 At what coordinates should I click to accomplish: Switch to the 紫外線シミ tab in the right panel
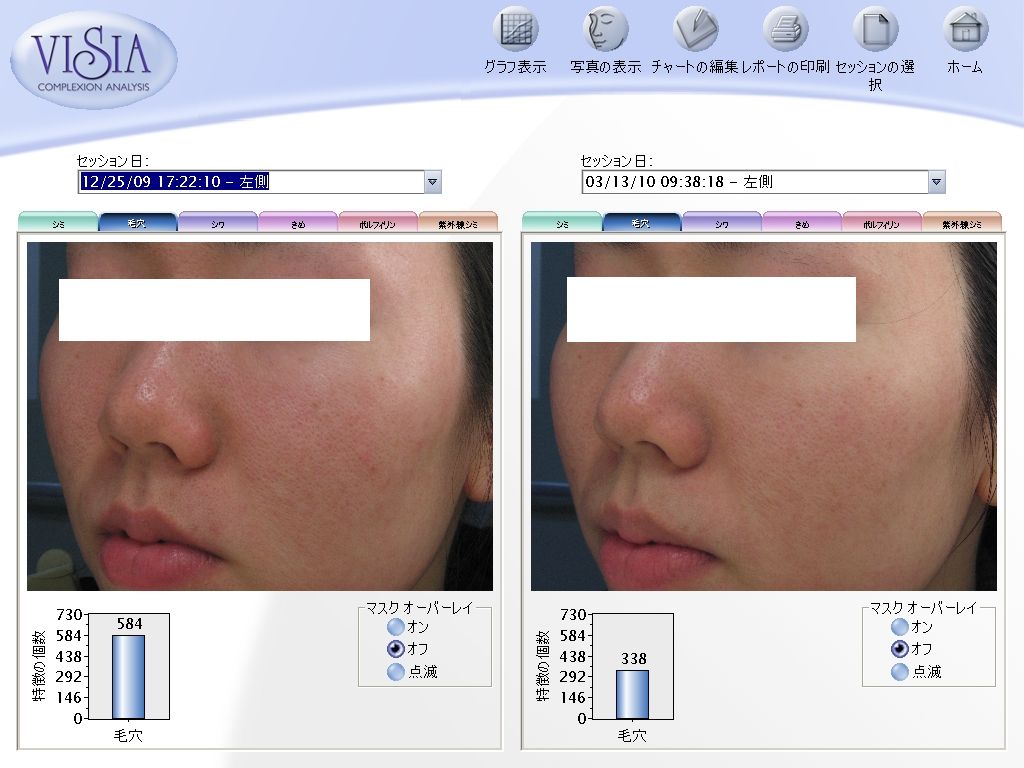962,223
